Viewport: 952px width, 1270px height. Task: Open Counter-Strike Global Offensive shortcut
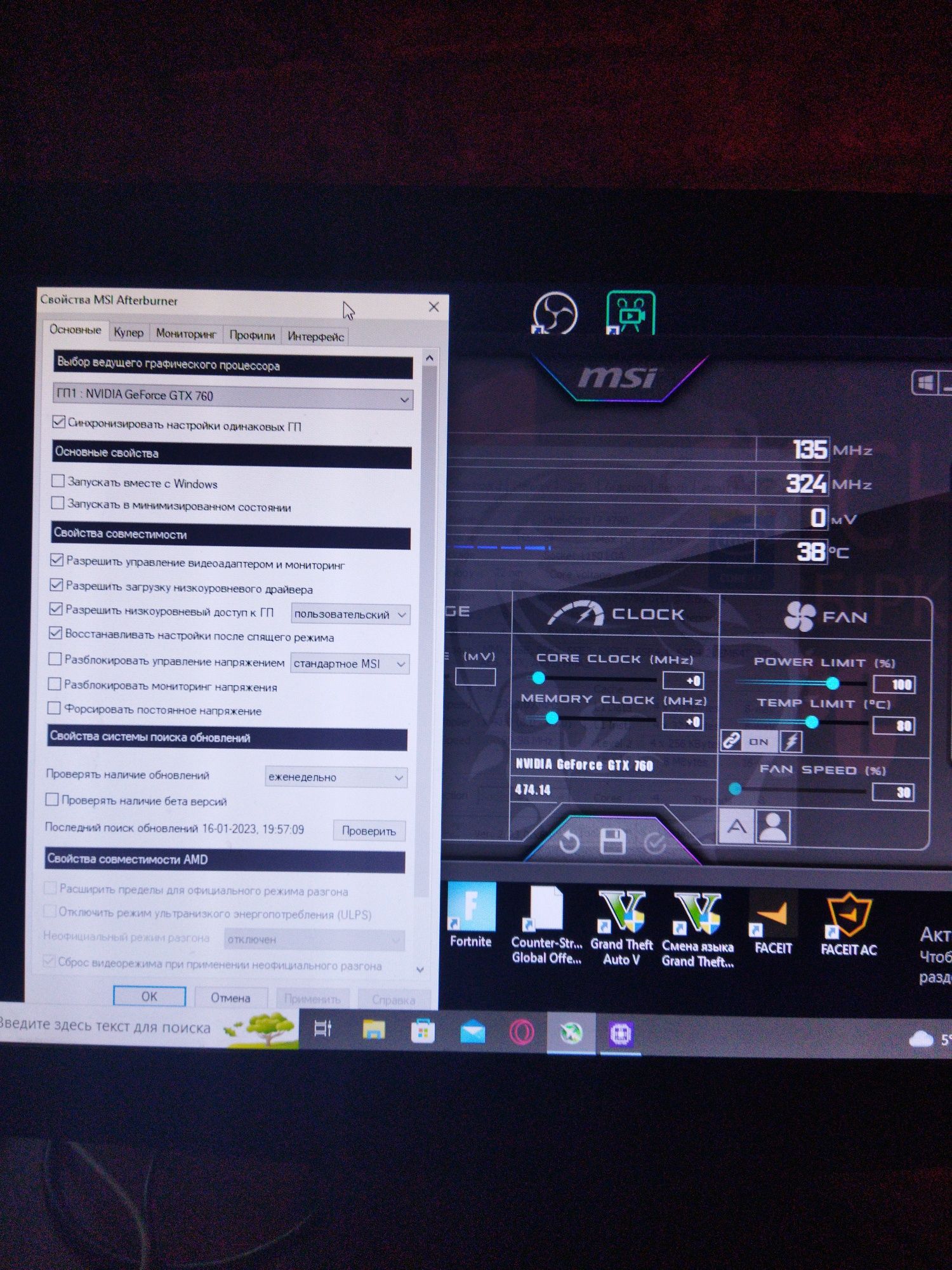point(546,925)
